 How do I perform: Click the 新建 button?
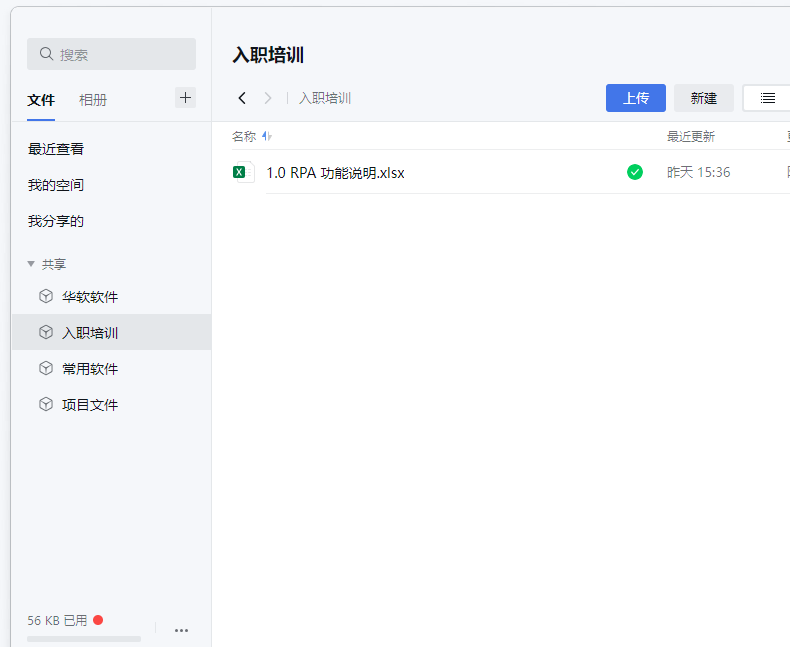pyautogui.click(x=703, y=98)
